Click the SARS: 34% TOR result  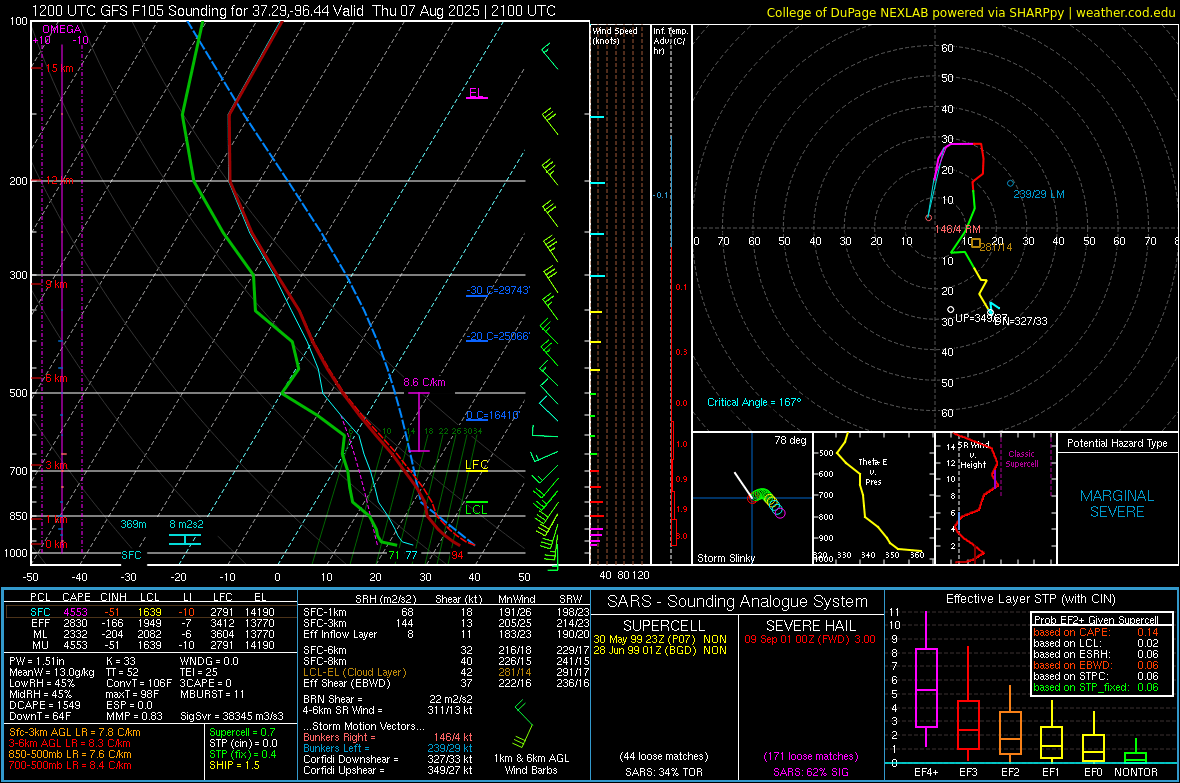(x=664, y=772)
